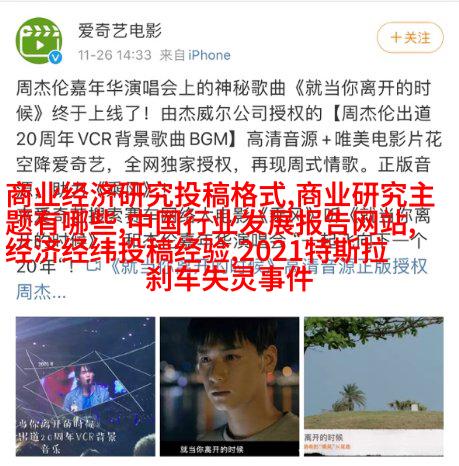Open the 爱奇艺电影 account name
The height and width of the screenshot is (466, 459).
(x=120, y=31)
